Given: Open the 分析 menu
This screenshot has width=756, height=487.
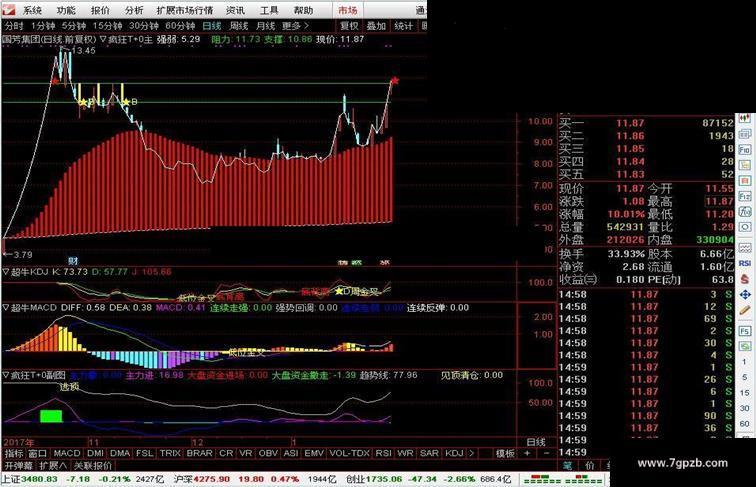Looking at the screenshot, I should point(134,10).
